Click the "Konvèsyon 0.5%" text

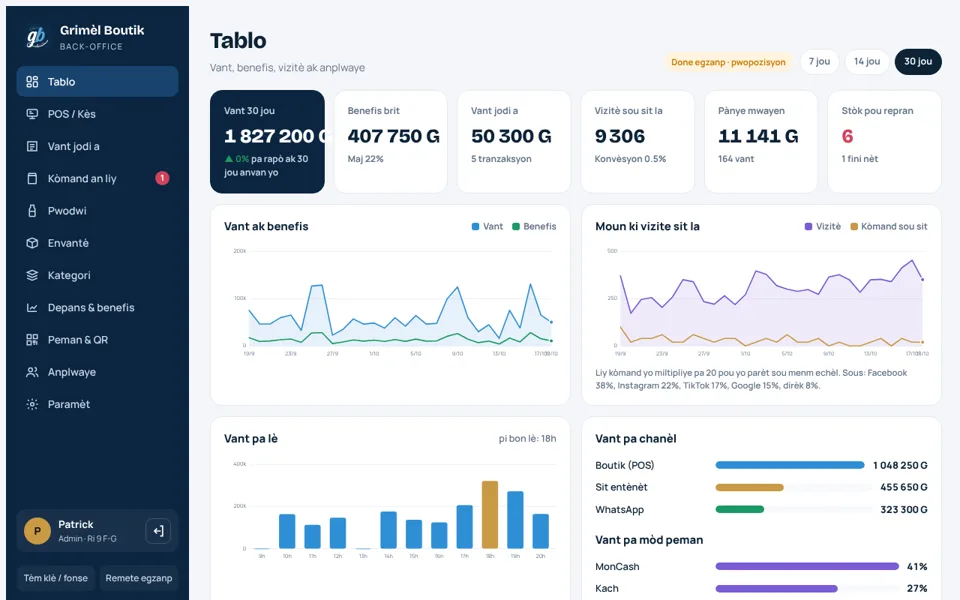pyautogui.click(x=630, y=159)
